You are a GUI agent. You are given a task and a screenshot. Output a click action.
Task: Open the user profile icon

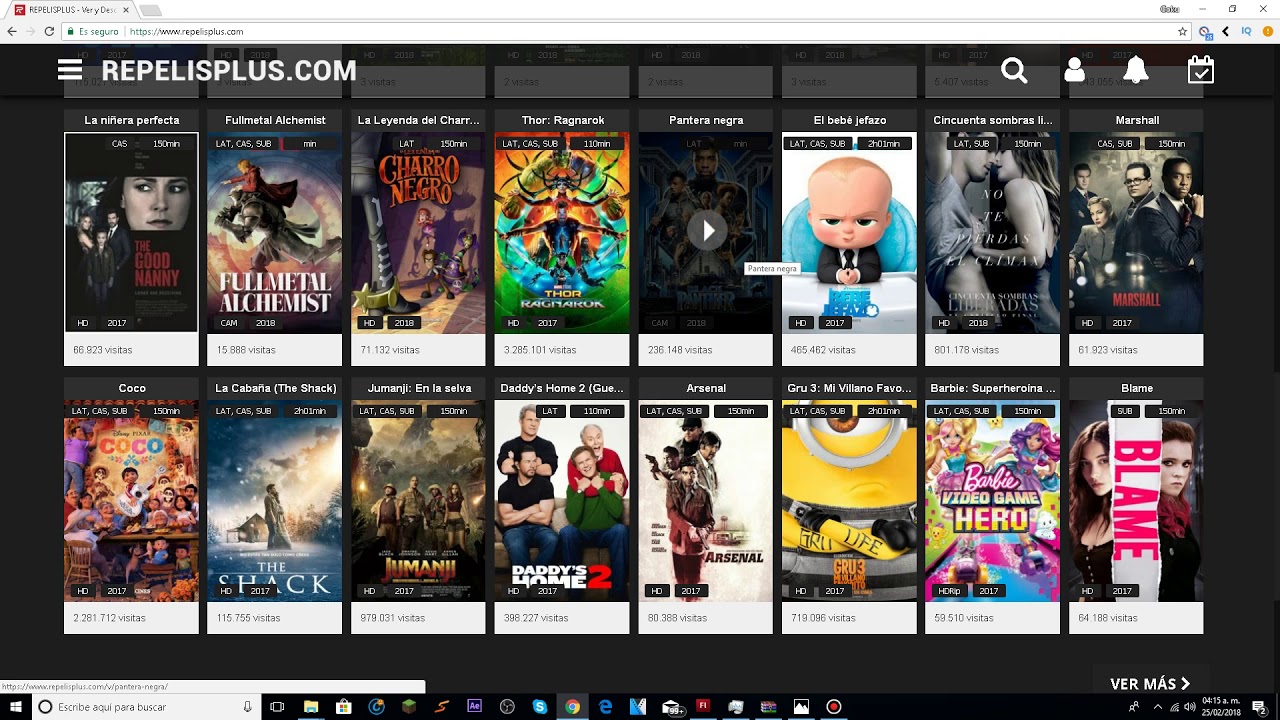pos(1075,70)
